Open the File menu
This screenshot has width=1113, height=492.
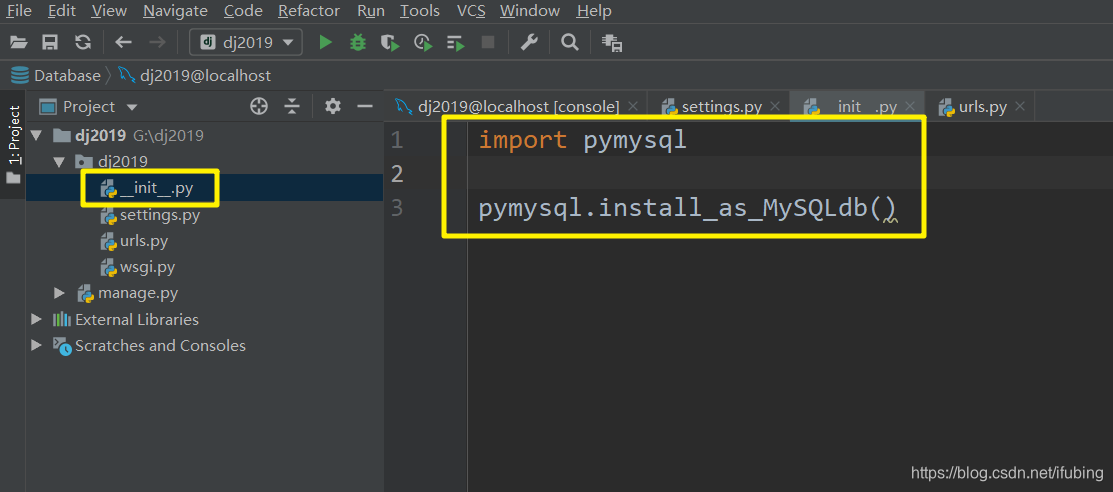(x=18, y=11)
